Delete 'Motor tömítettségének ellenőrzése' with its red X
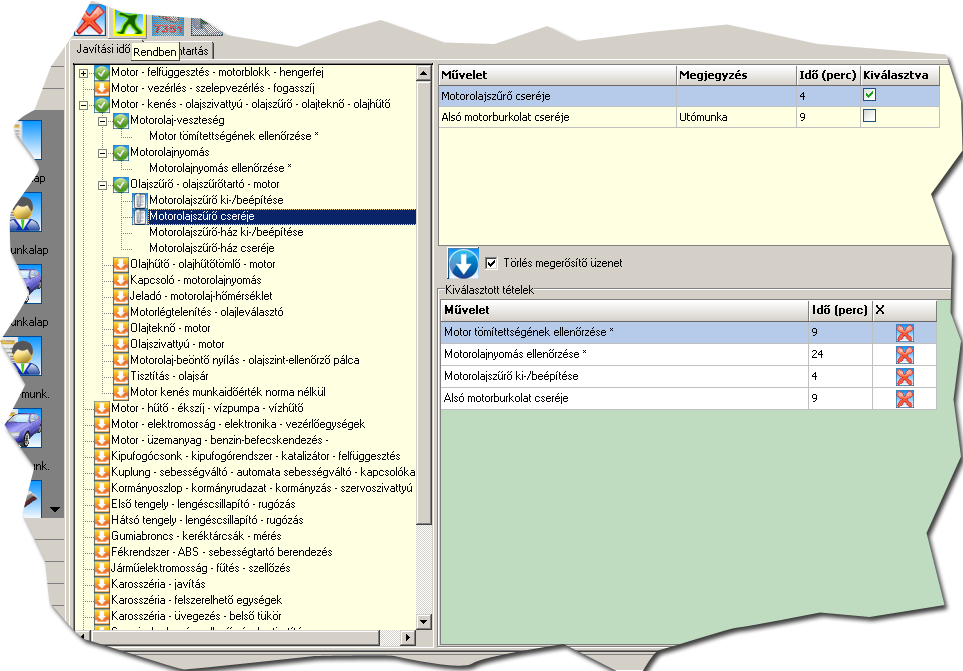 pyautogui.click(x=905, y=332)
